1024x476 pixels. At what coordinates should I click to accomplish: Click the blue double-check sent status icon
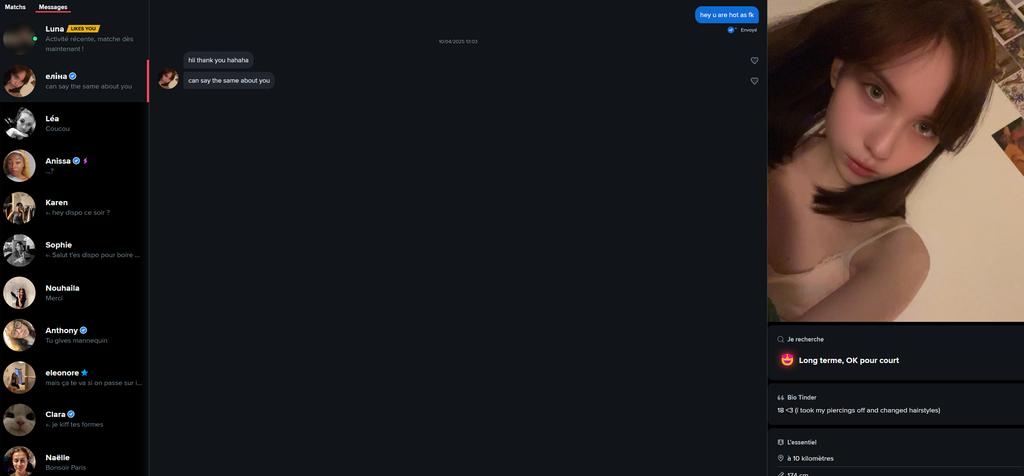731,30
